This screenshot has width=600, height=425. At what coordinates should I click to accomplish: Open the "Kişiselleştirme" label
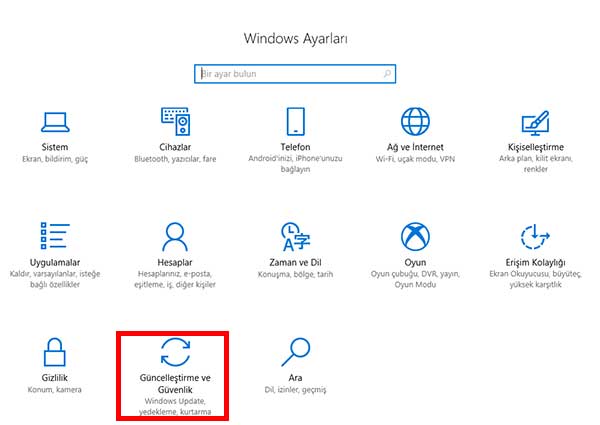point(535,147)
